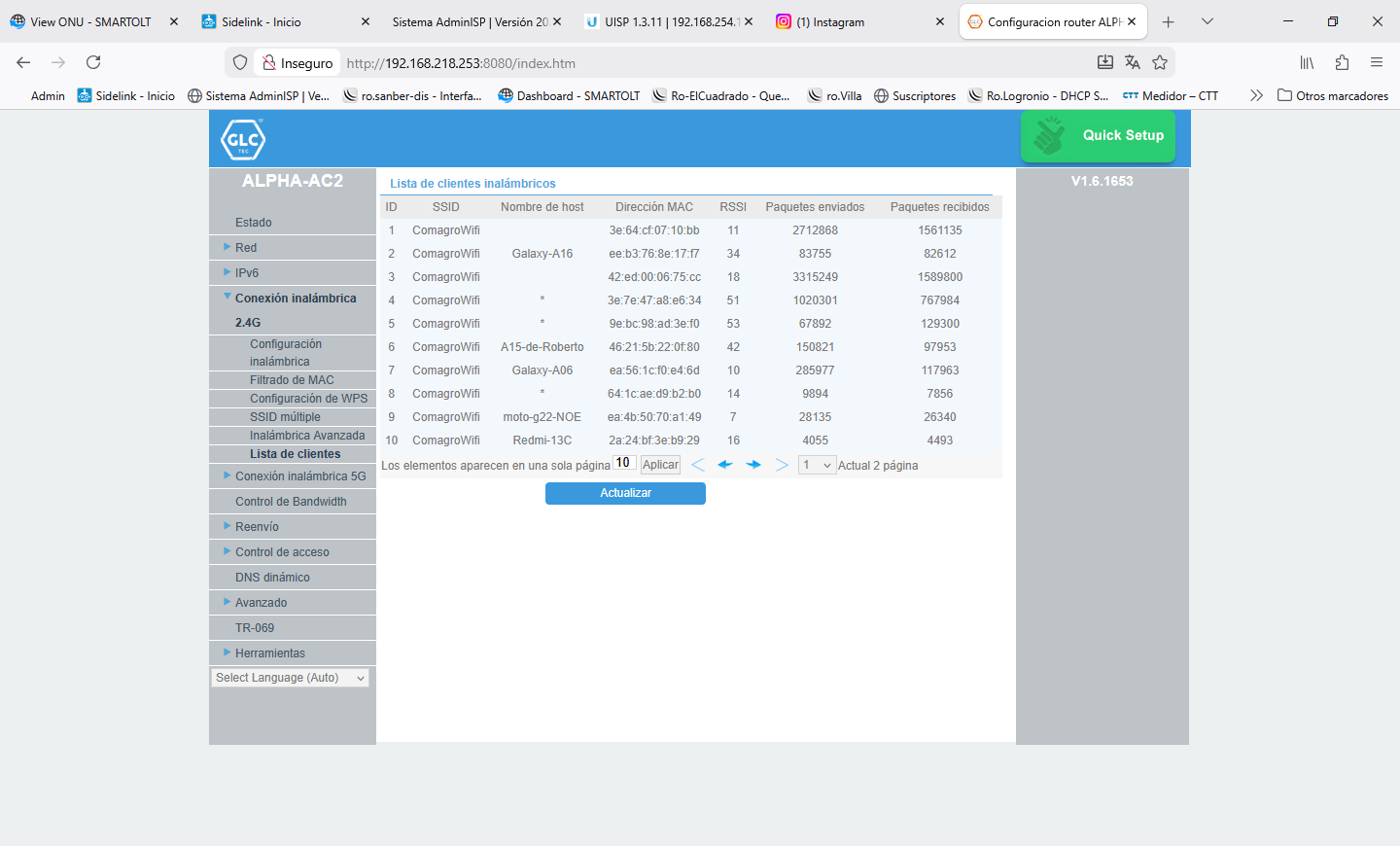
Task: Open the Select Language dropdown
Action: pyautogui.click(x=291, y=678)
